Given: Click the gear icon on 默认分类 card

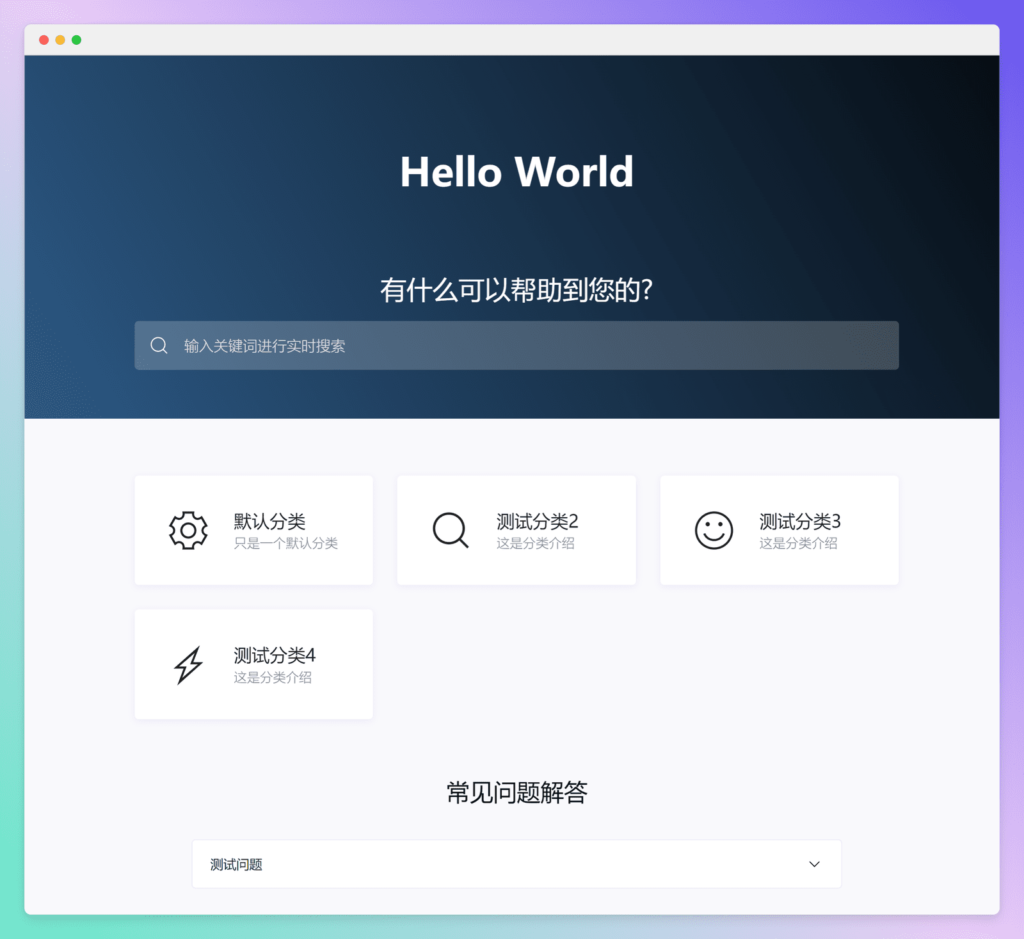Looking at the screenshot, I should 188,530.
